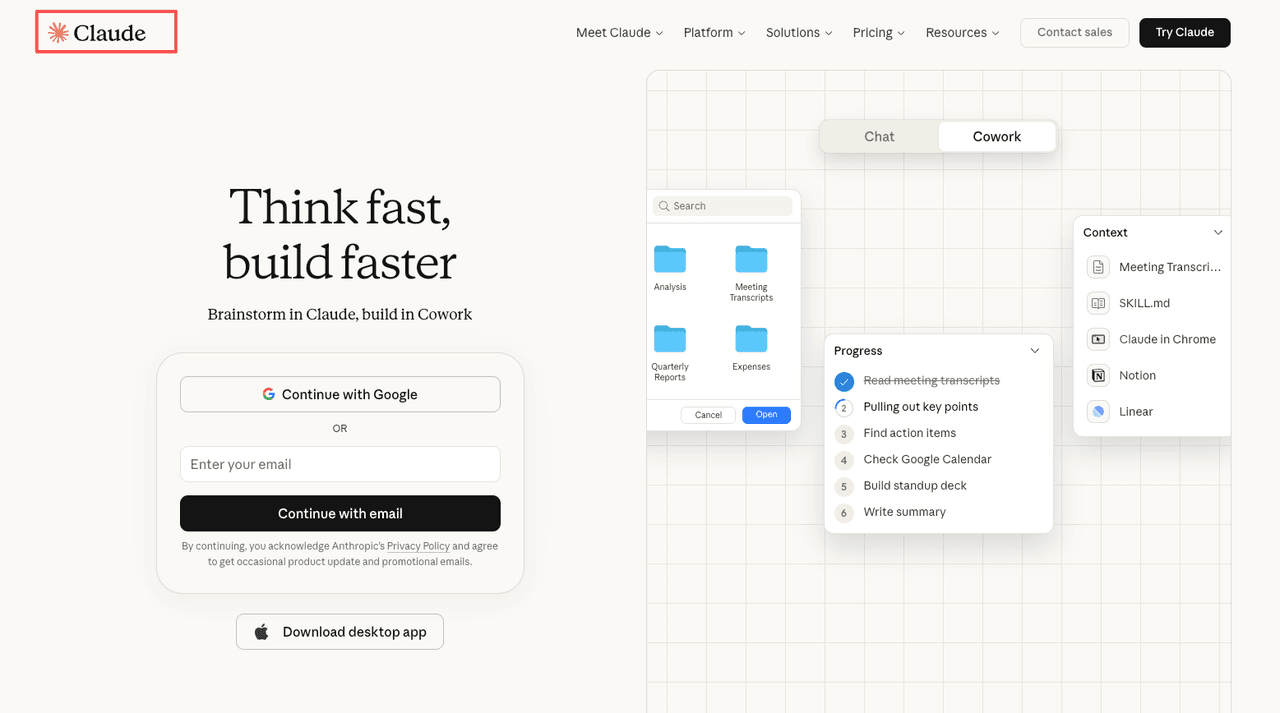Click the Try Claude button
The width and height of the screenshot is (1280, 713).
pyautogui.click(x=1184, y=32)
